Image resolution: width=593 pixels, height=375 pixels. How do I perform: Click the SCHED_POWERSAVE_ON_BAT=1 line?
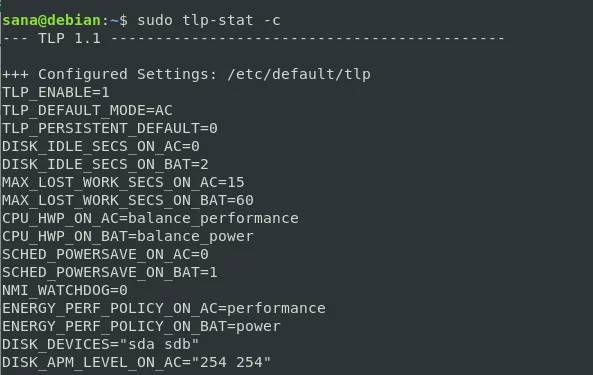click(x=110, y=273)
